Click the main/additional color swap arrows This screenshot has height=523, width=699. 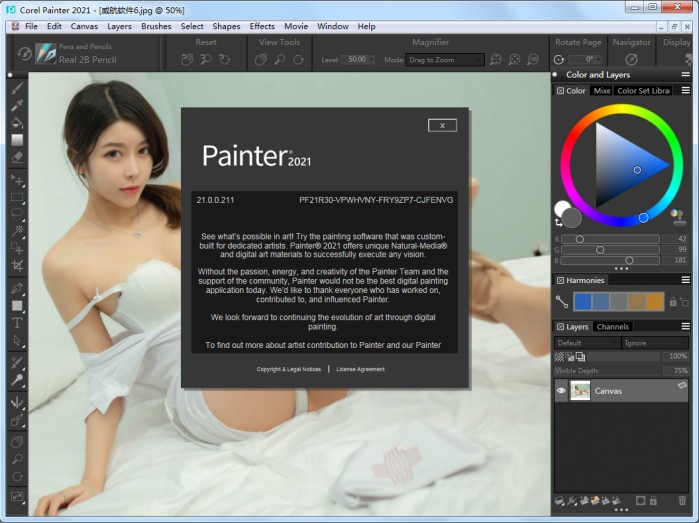pos(559,222)
